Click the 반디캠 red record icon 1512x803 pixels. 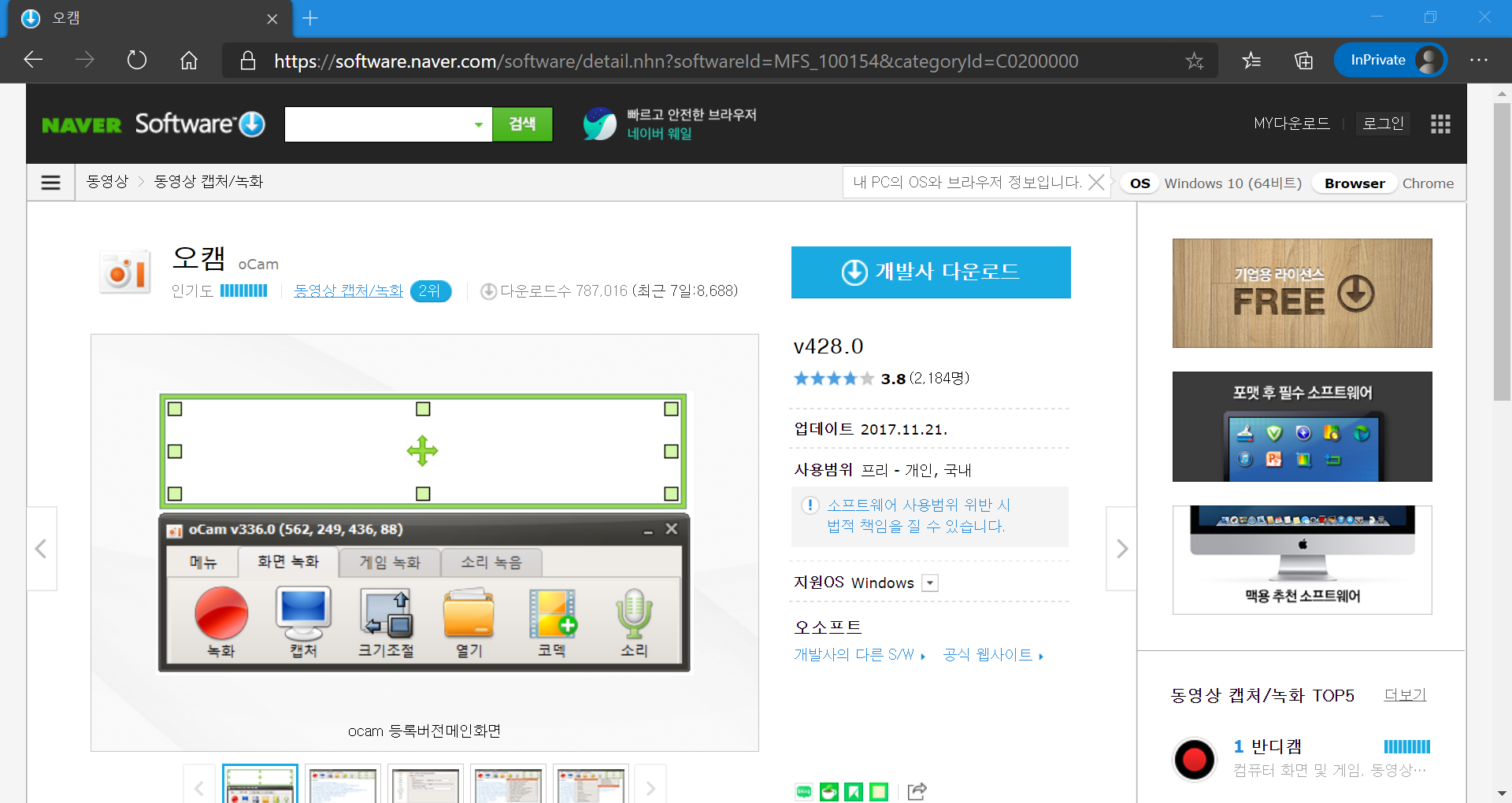click(x=1194, y=759)
